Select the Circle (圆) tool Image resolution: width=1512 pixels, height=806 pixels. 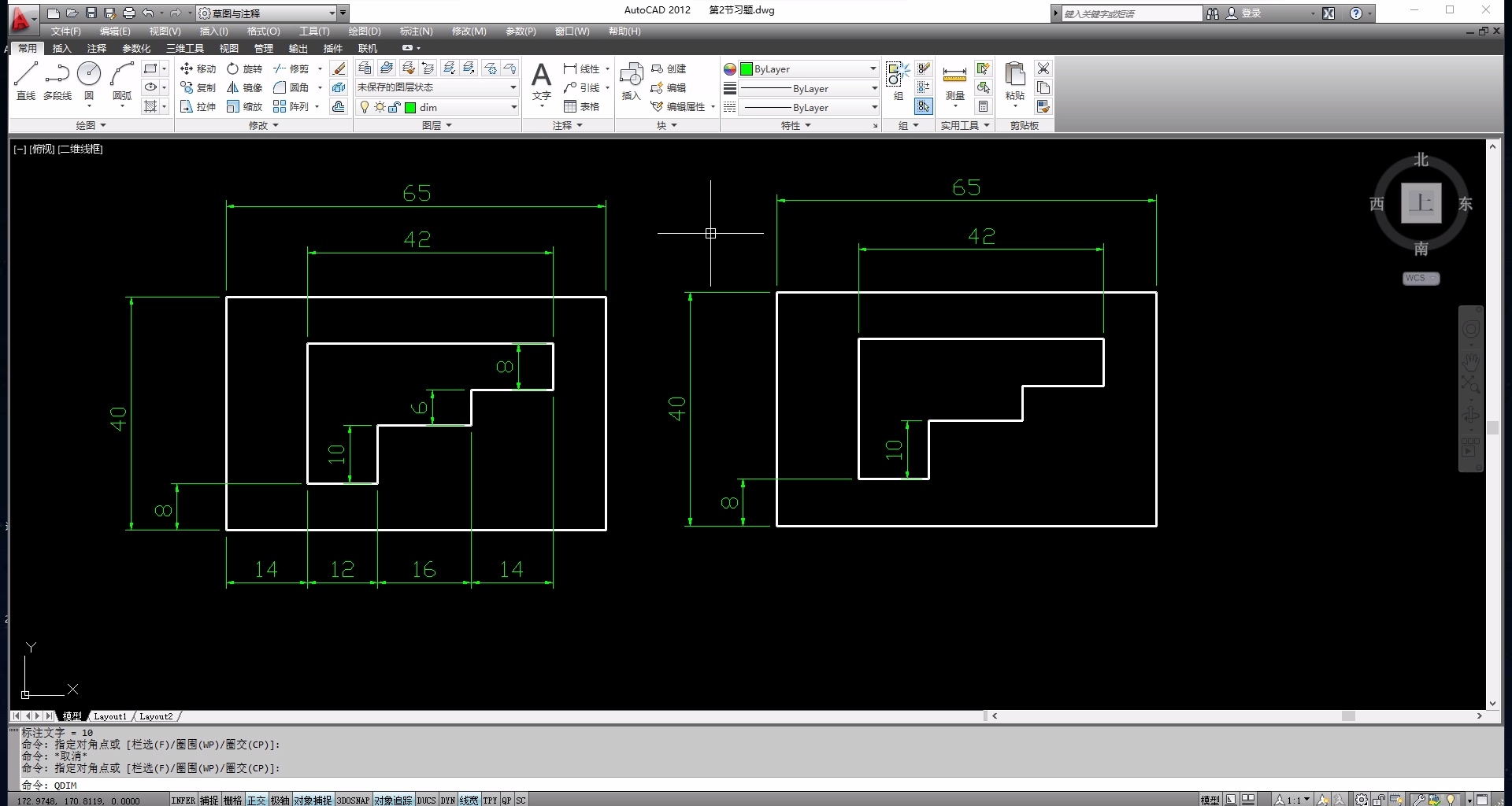[89, 80]
